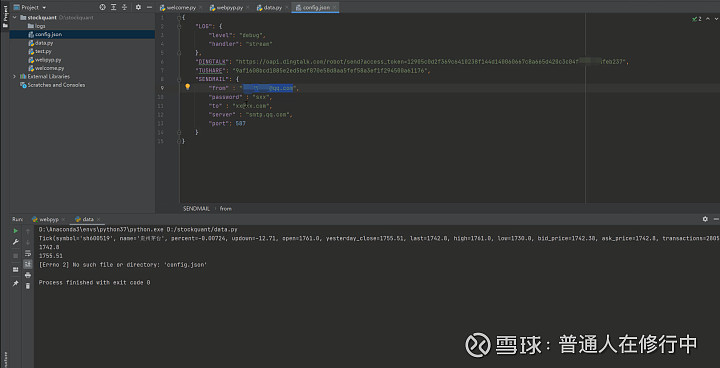Fold the root JSON object at line 1

click(179, 17)
